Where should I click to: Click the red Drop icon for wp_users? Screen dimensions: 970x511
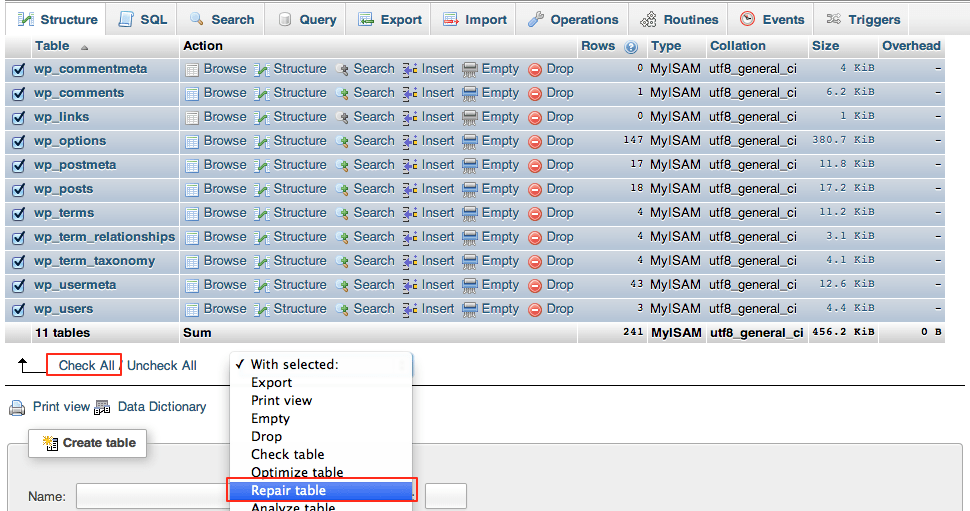coord(535,310)
